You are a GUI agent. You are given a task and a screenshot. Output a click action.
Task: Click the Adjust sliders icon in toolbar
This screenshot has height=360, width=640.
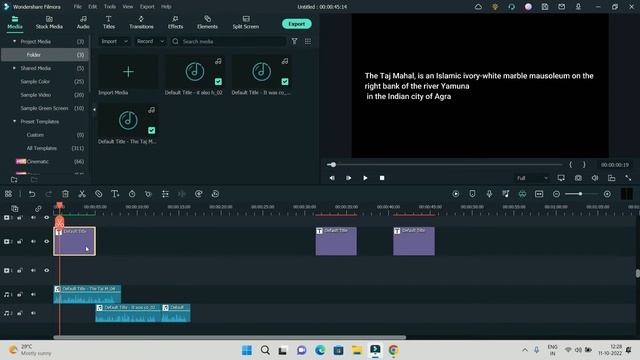(165, 194)
